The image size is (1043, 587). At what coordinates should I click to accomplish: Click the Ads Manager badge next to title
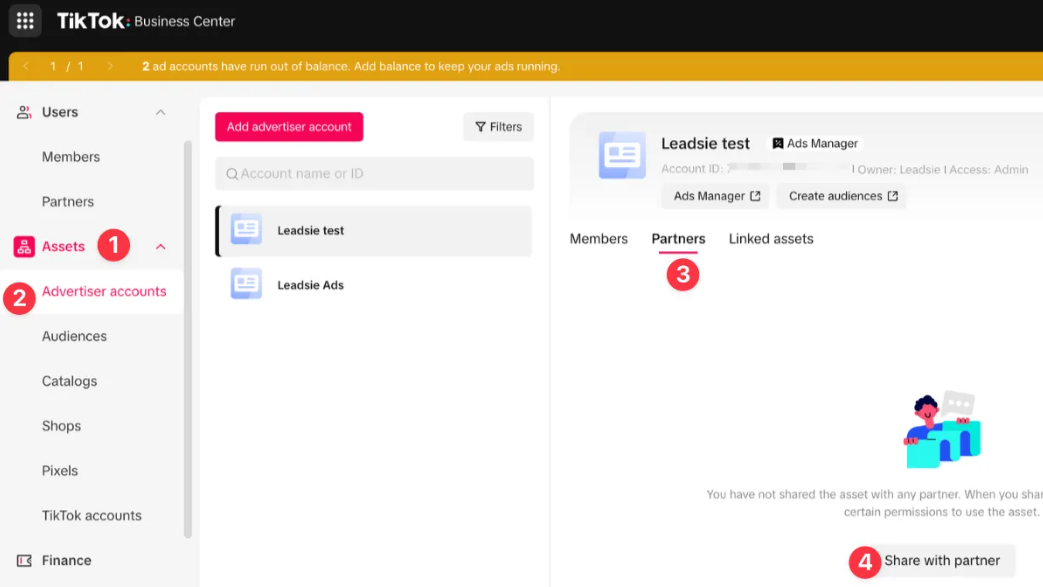pos(815,143)
